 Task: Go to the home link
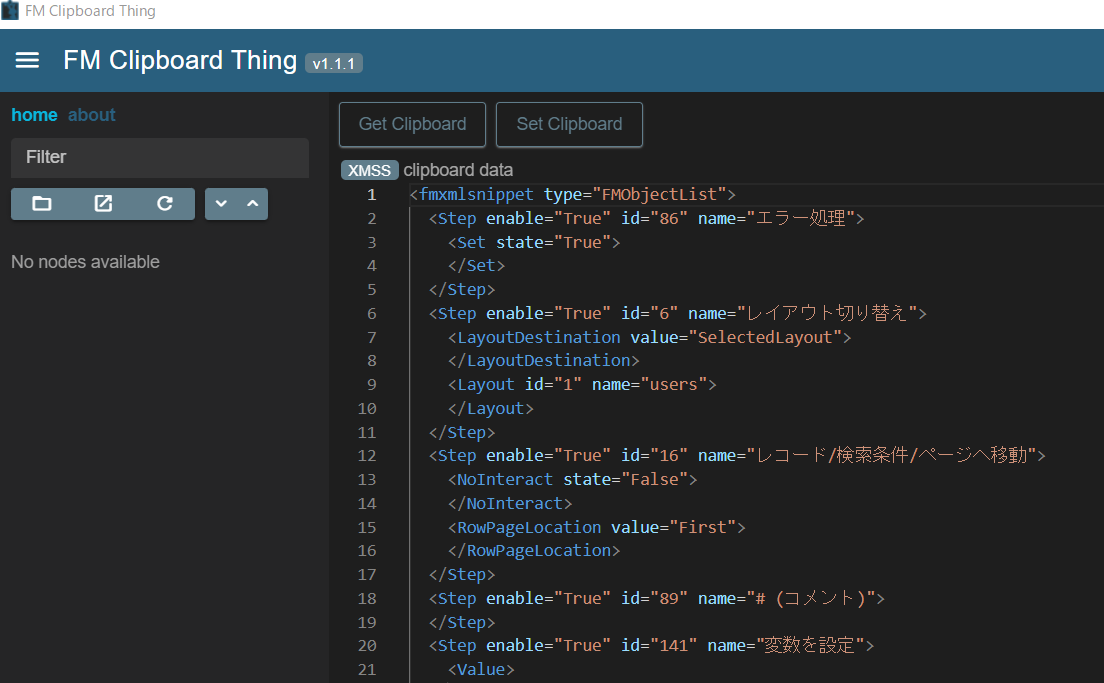point(34,115)
